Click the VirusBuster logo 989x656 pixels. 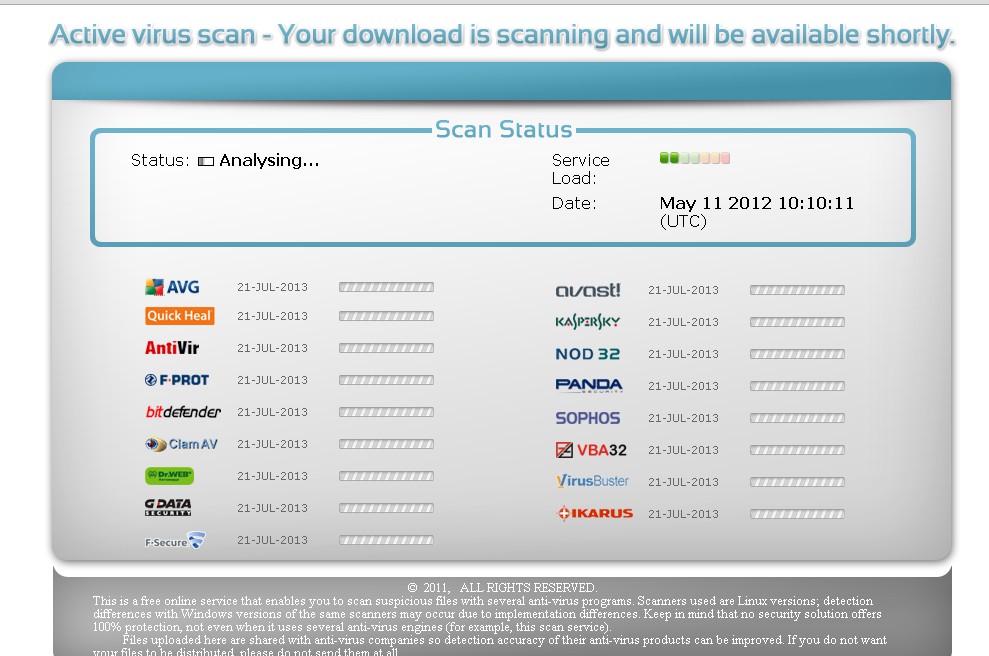pyautogui.click(x=592, y=481)
